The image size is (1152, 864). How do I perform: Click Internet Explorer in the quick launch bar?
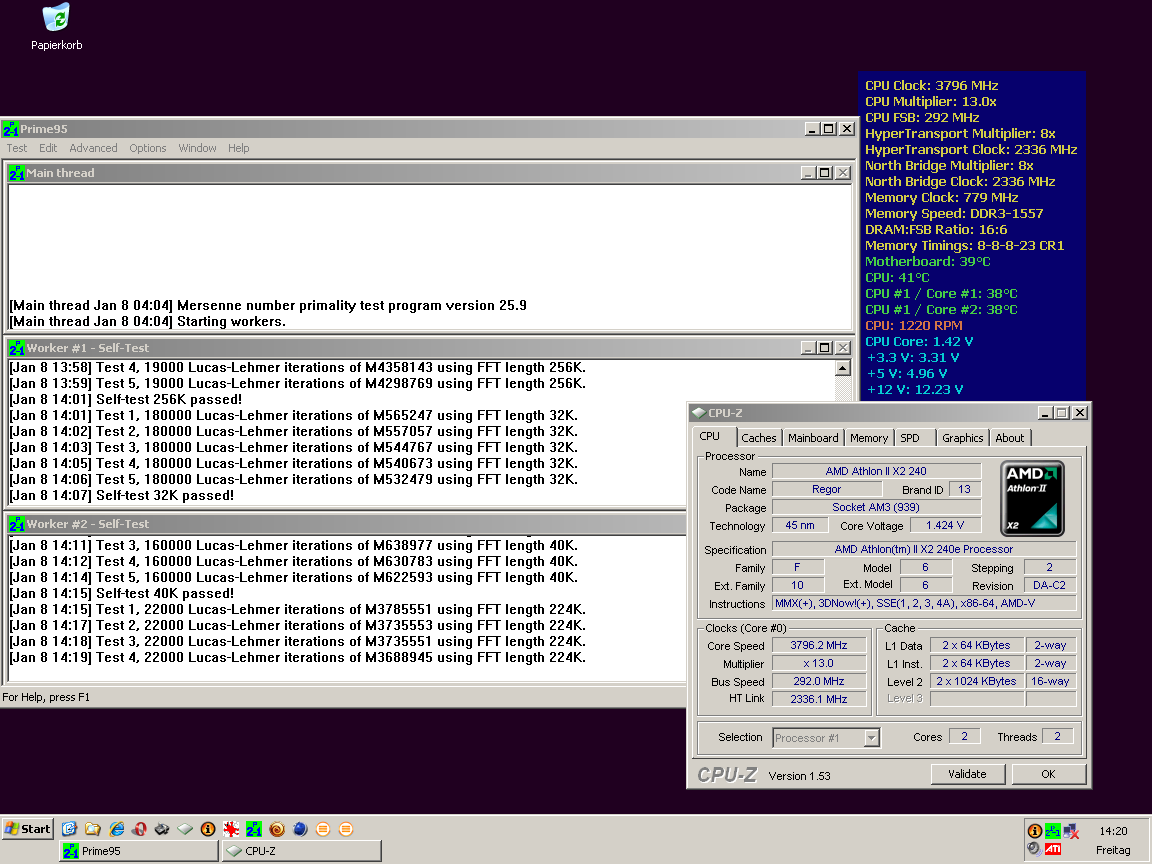point(116,829)
